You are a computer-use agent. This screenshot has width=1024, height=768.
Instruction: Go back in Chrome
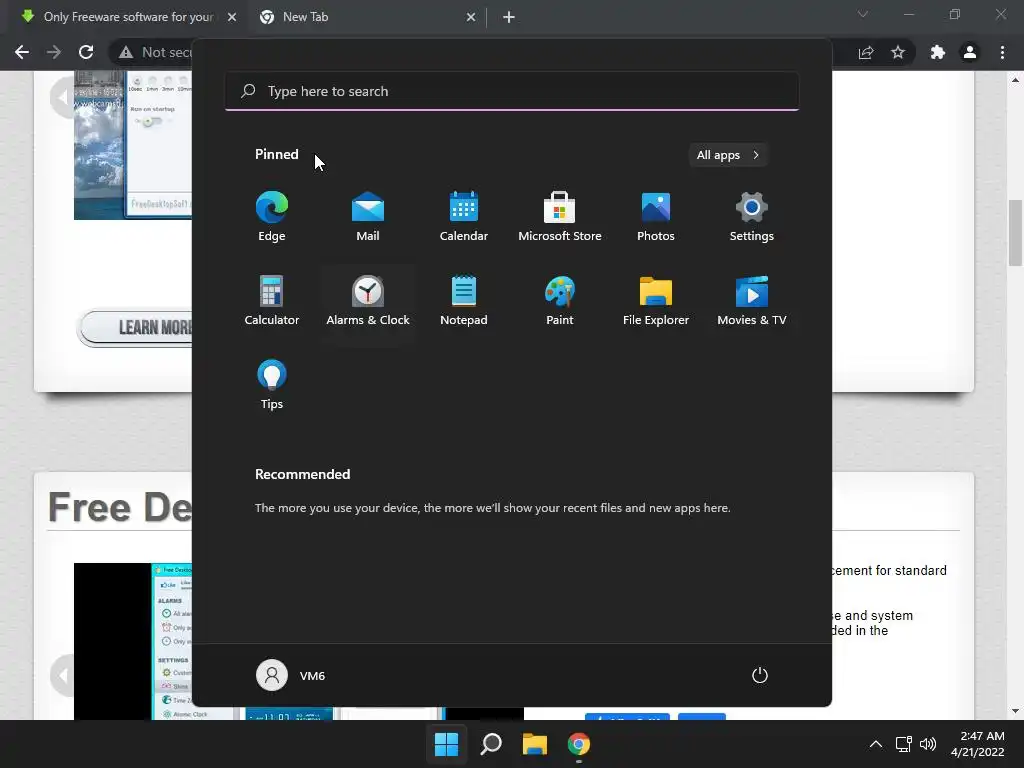(22, 52)
